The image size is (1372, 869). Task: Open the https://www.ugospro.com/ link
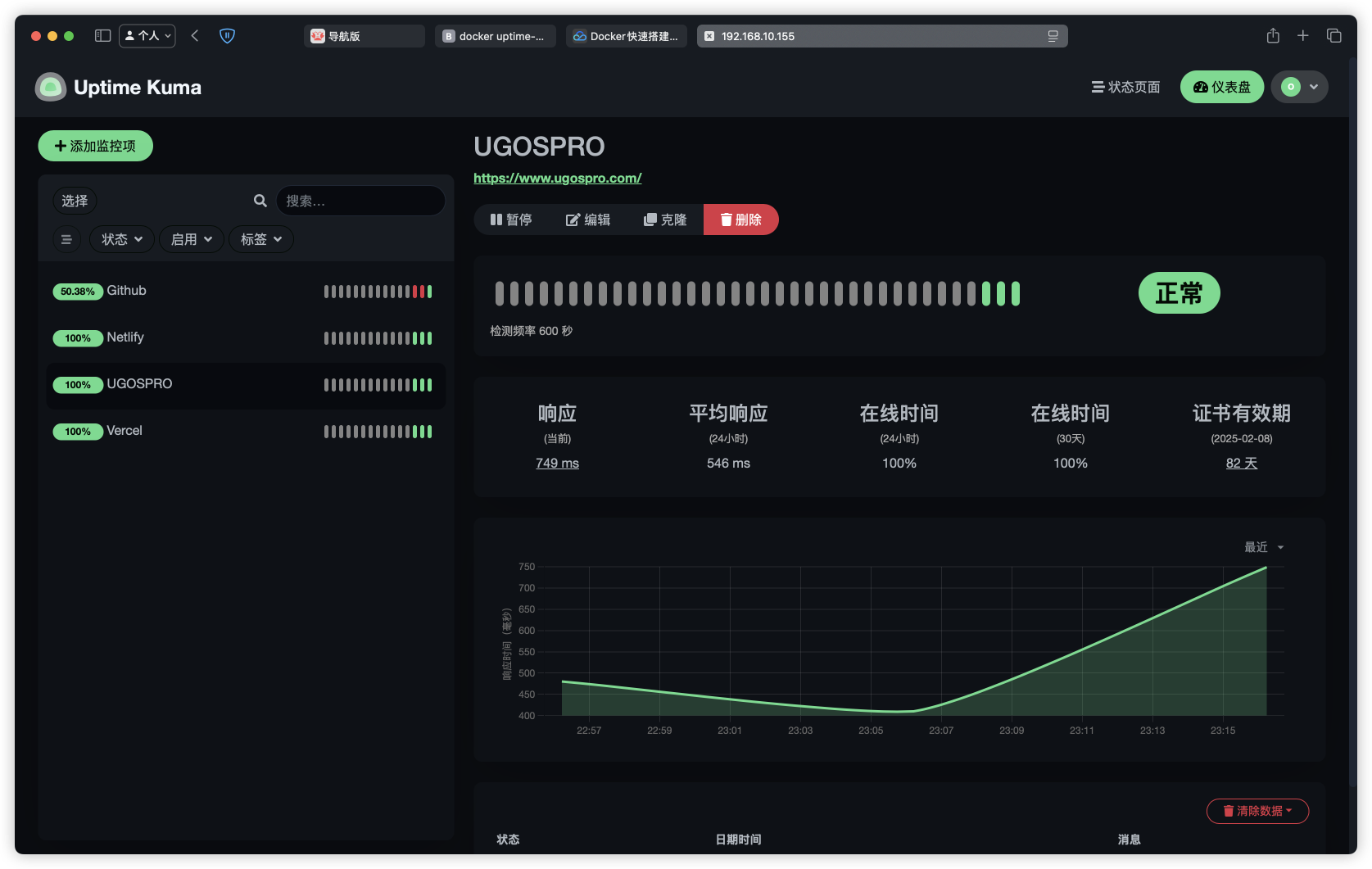[558, 178]
